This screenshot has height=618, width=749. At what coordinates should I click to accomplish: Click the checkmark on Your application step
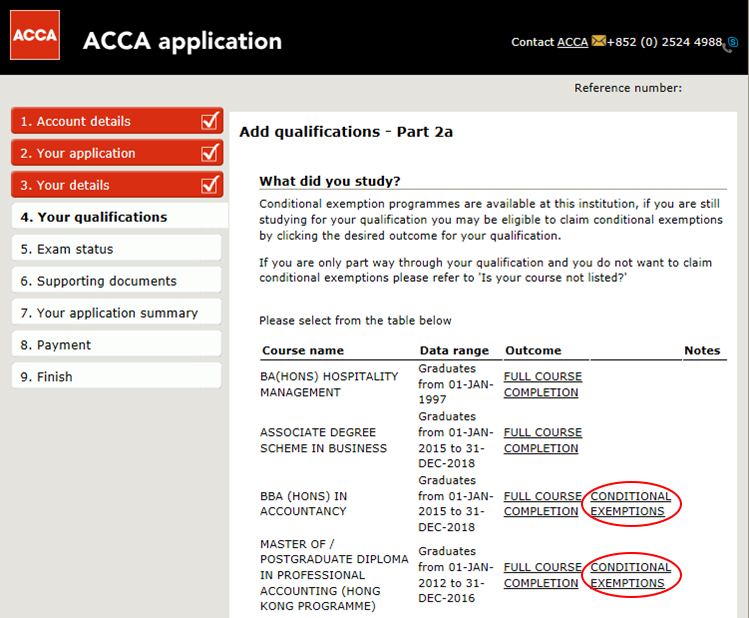(x=210, y=153)
